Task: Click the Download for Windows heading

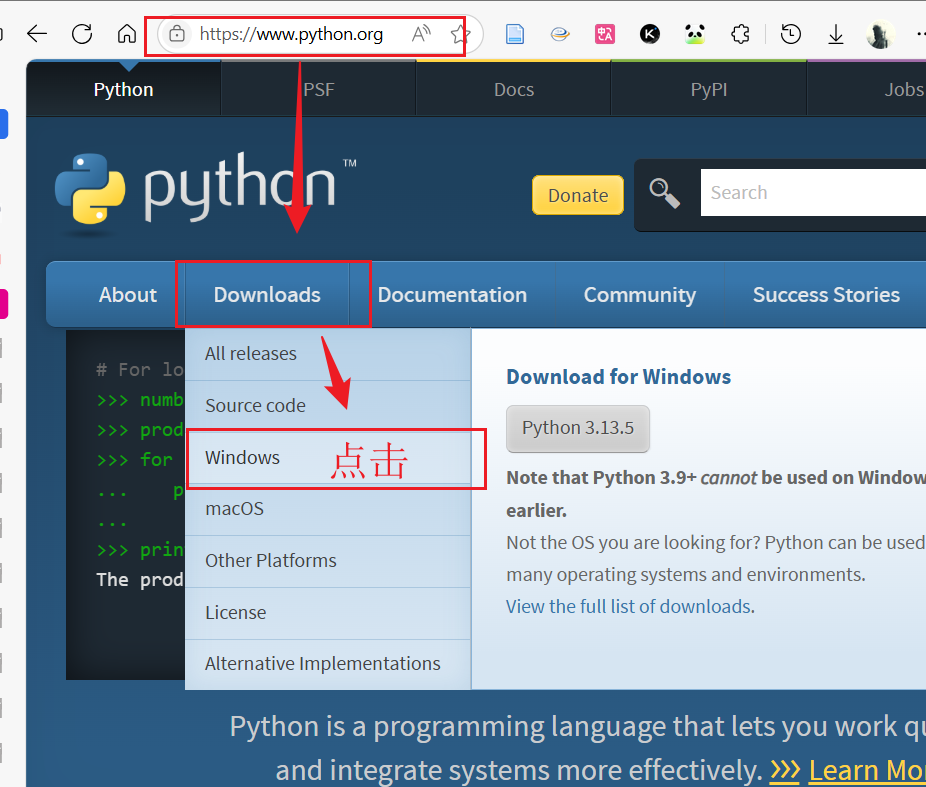Action: 618,377
